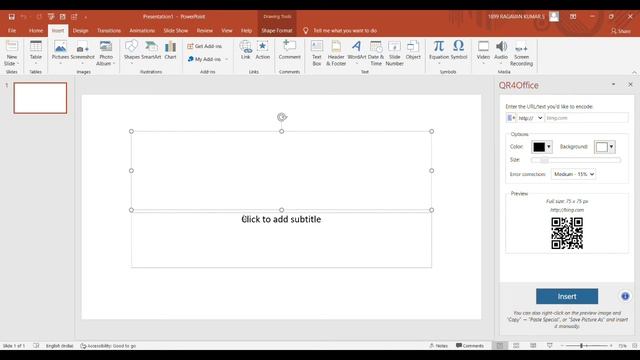The image size is (640, 360).
Task: Switch to the Home tab
Action: tap(36, 31)
